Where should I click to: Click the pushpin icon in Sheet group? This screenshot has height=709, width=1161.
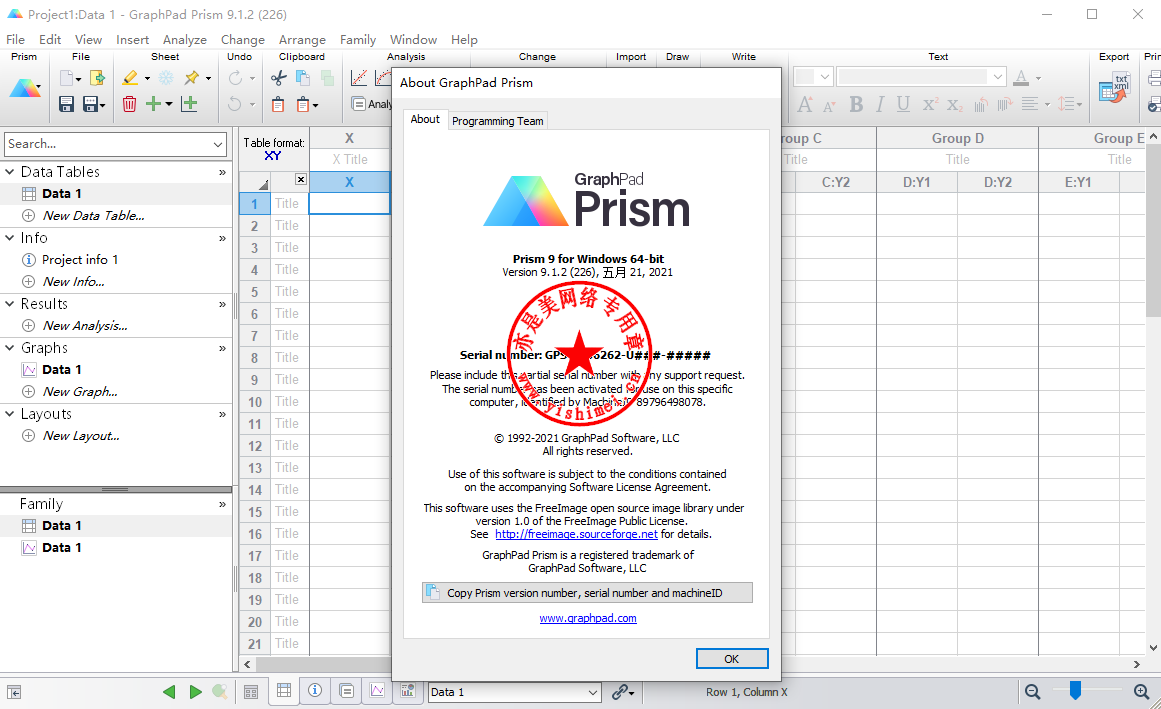(x=192, y=78)
